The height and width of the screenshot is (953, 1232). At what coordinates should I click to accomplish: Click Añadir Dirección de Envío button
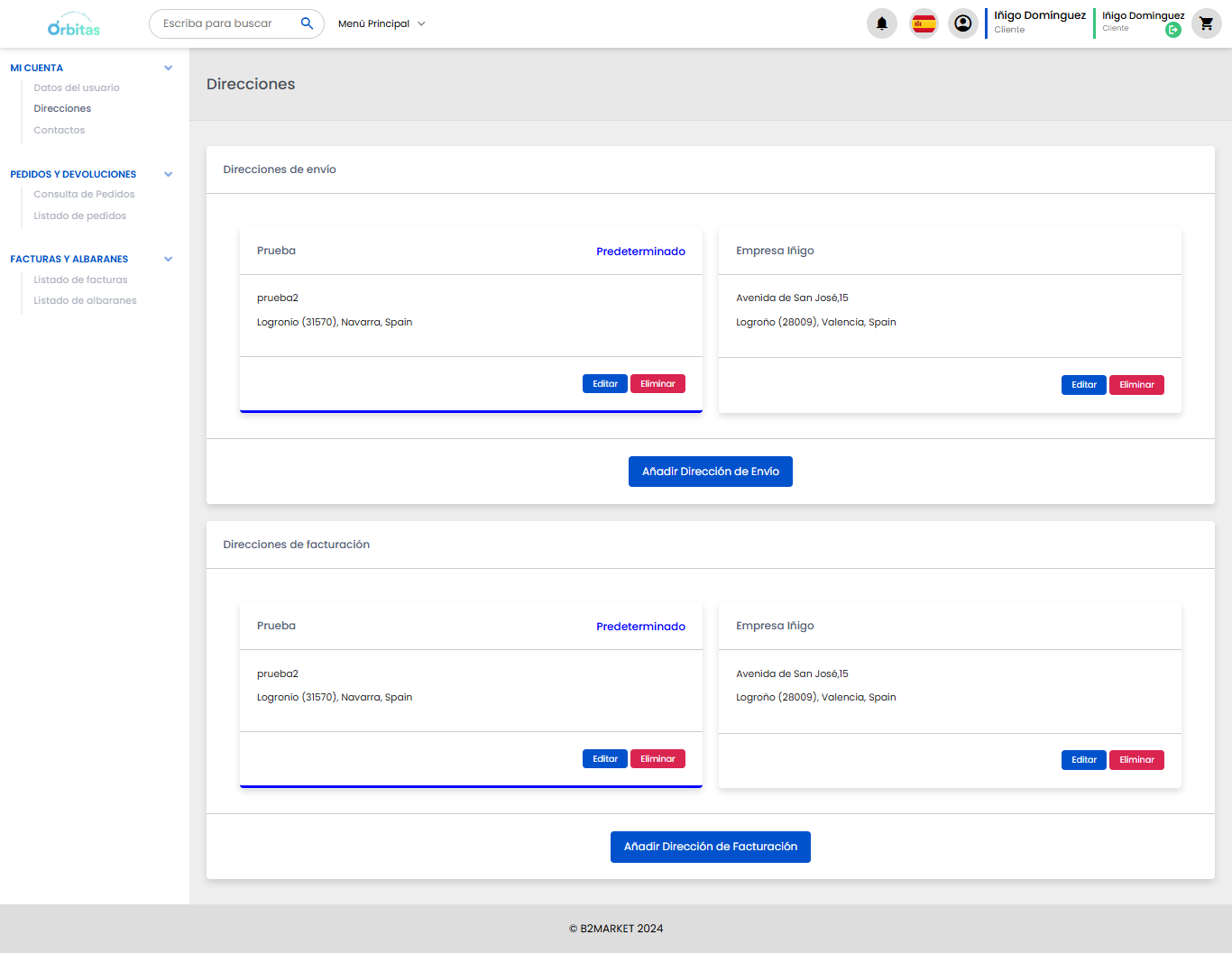[710, 472]
